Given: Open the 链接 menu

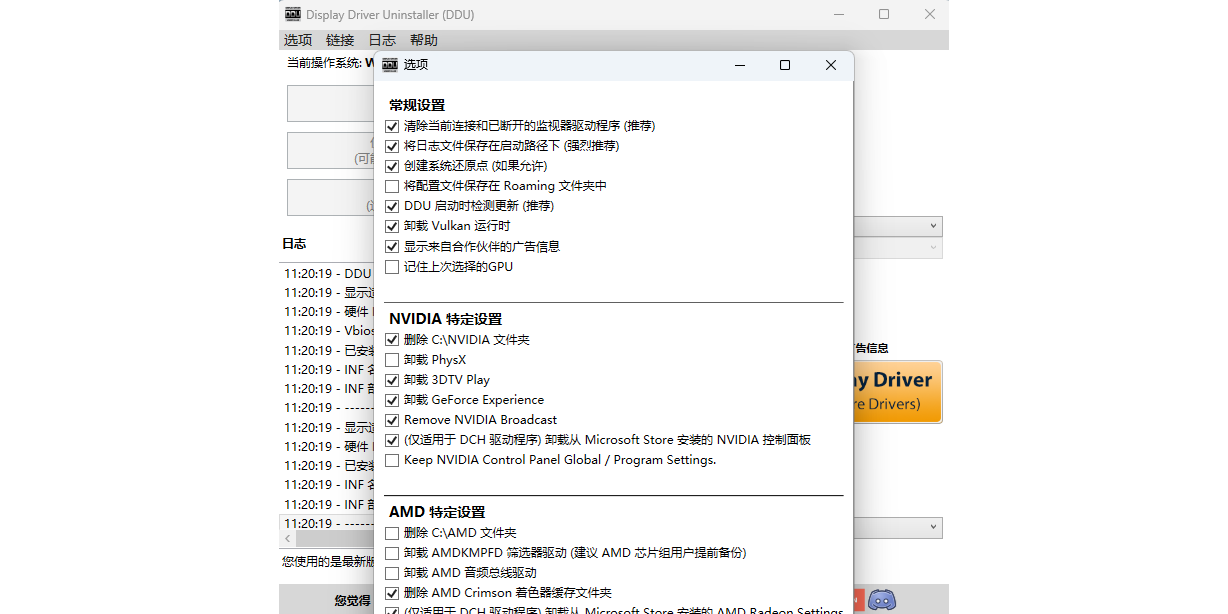Looking at the screenshot, I should 340,40.
